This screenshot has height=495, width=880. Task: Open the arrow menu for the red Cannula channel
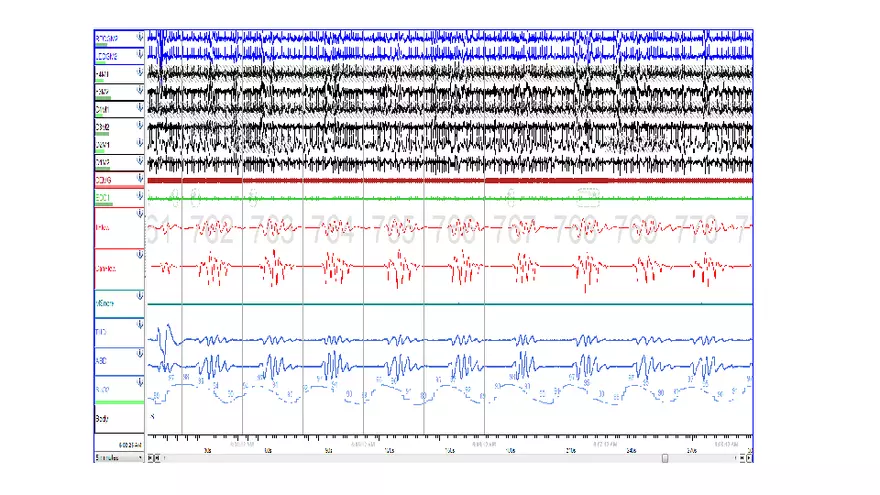click(x=140, y=255)
